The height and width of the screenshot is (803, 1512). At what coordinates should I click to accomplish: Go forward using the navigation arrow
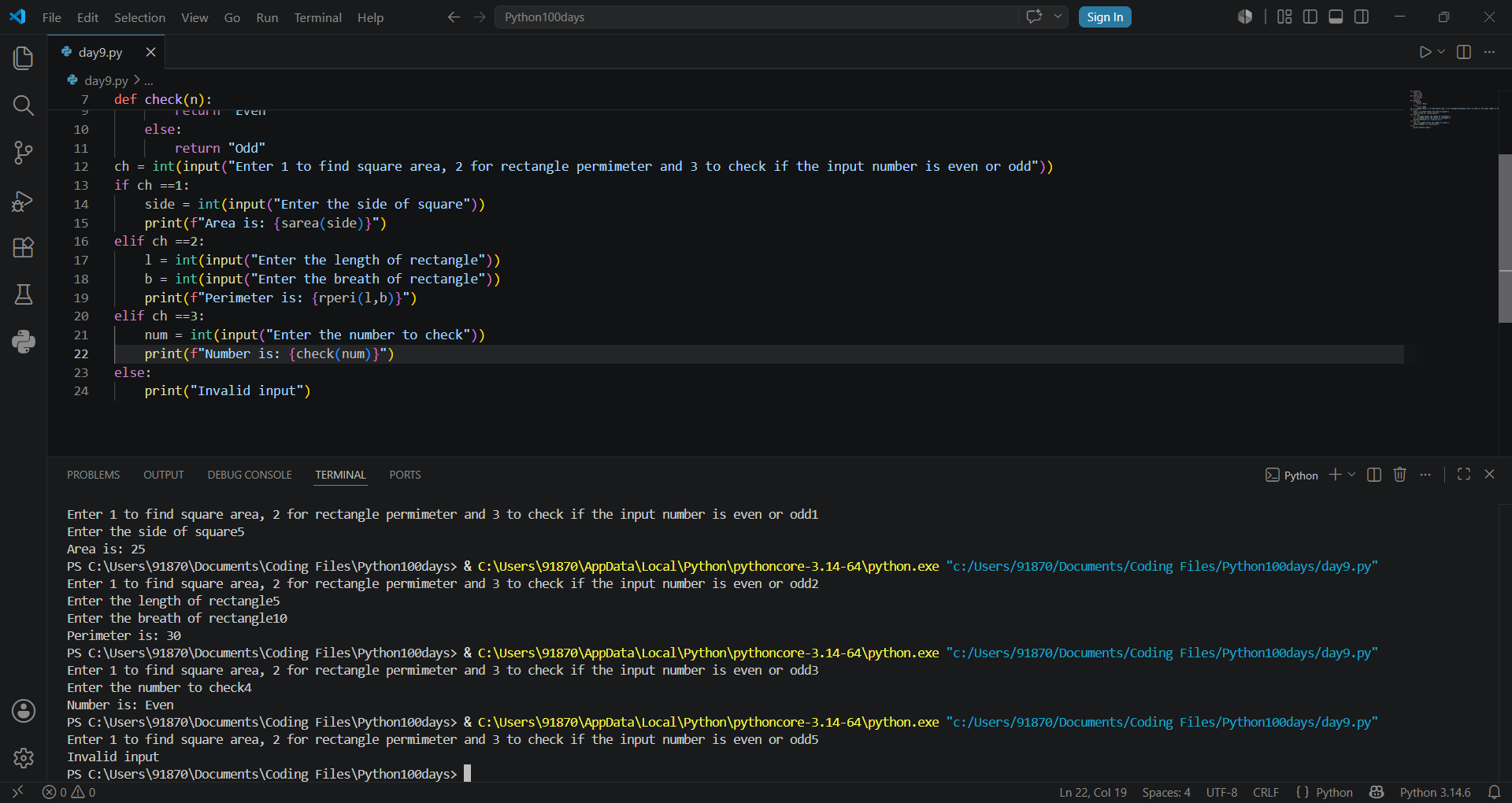480,17
